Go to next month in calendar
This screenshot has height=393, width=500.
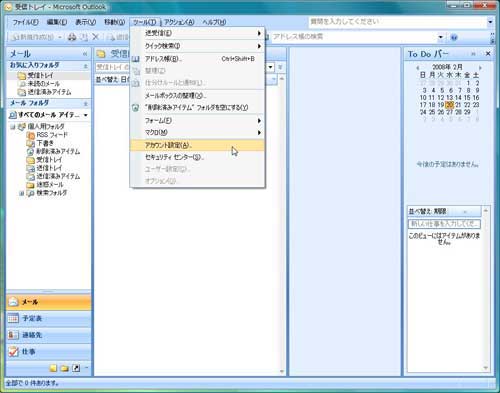click(480, 67)
